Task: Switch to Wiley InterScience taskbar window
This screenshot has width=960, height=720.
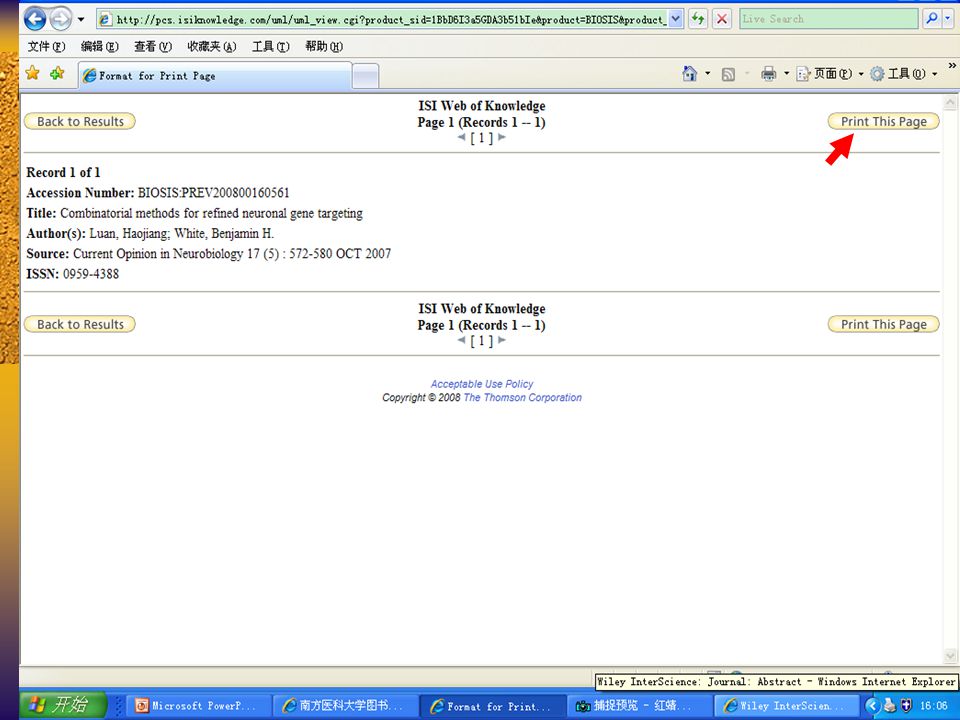Action: [786, 706]
